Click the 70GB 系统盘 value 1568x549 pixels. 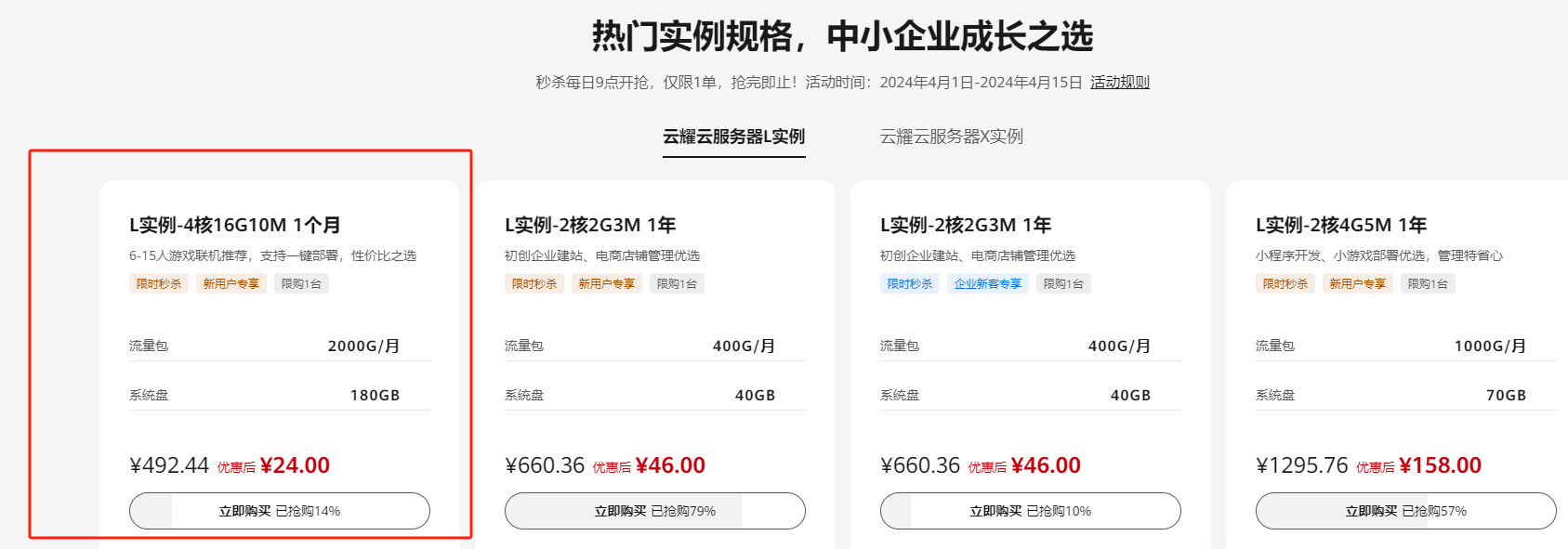tap(1506, 395)
